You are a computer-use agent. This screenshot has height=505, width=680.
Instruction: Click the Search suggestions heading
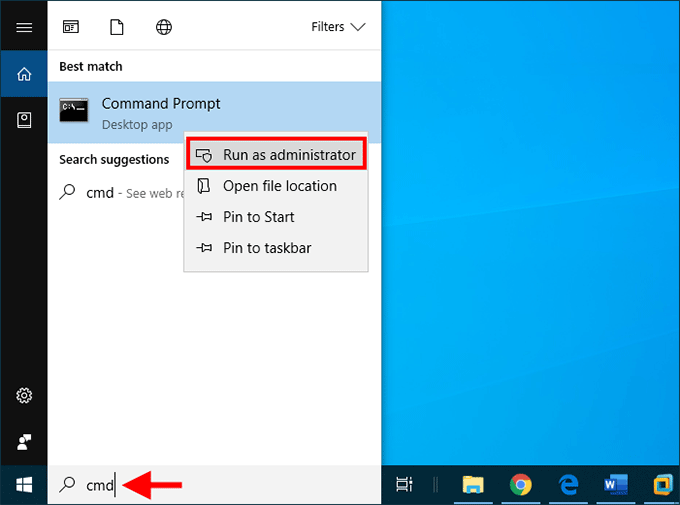pos(114,160)
